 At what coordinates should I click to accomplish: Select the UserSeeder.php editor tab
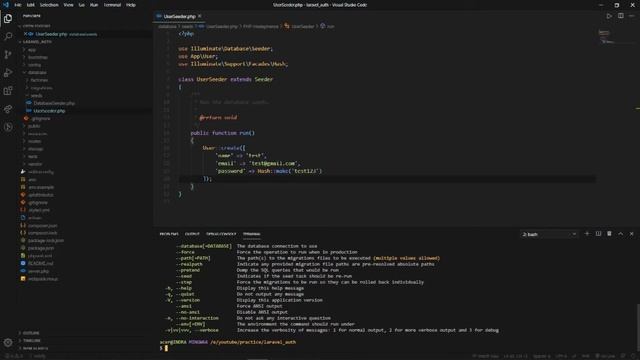[179, 16]
